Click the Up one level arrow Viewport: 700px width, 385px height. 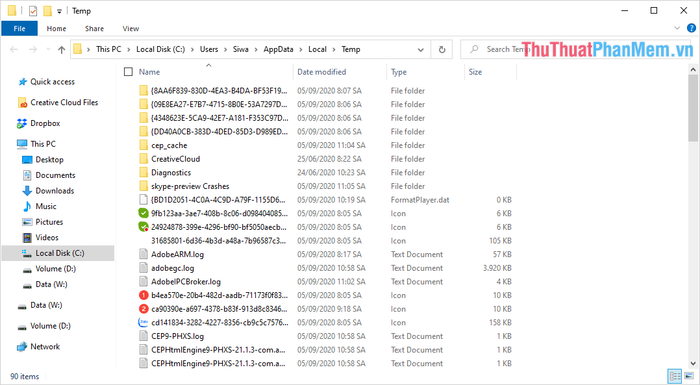point(62,50)
